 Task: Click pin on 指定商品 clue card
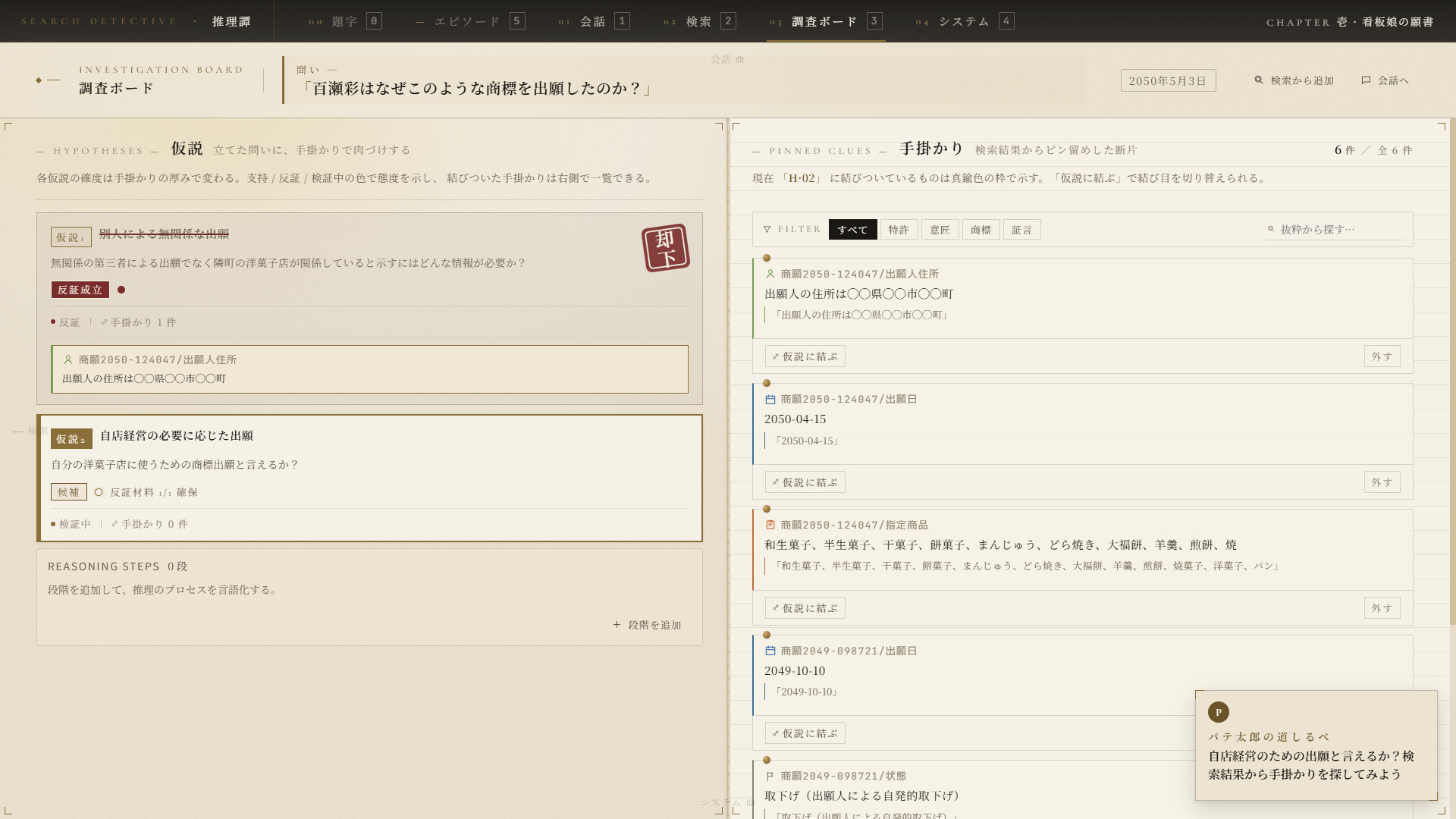(x=767, y=509)
